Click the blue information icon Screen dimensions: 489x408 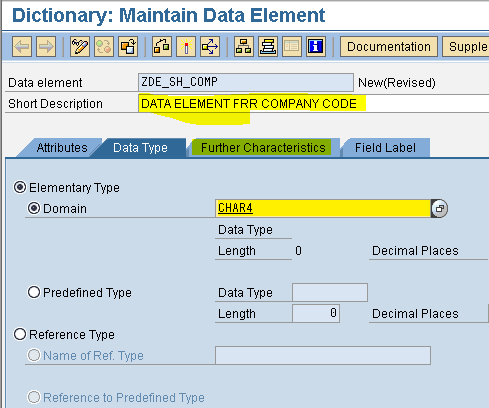click(x=316, y=46)
